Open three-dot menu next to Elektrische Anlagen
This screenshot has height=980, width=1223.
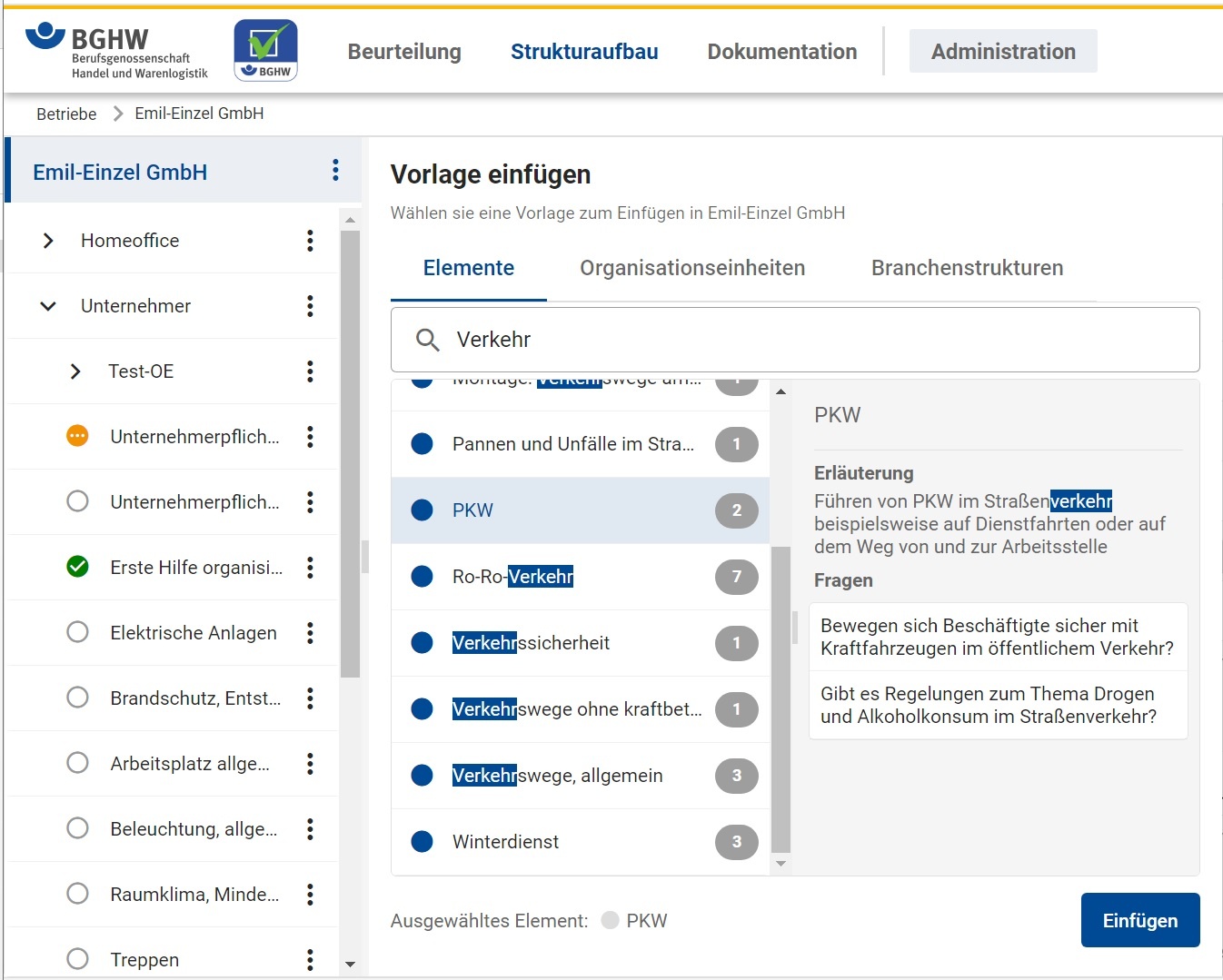(310, 633)
